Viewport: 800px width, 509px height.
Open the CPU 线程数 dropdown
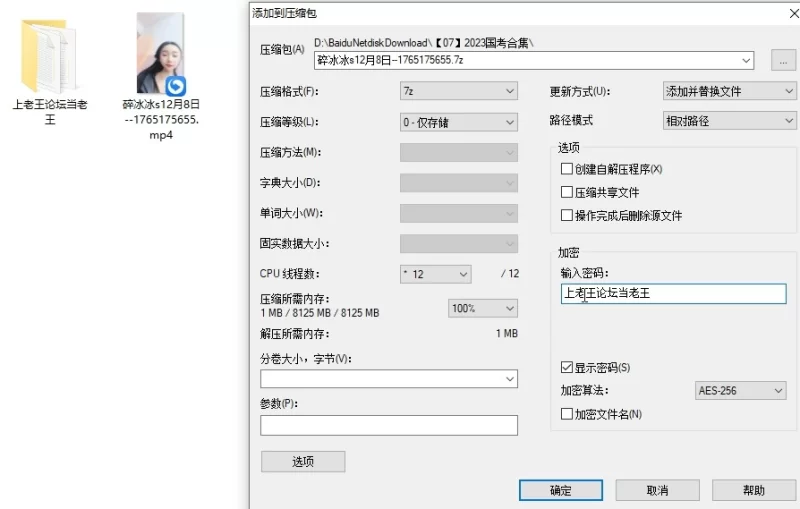click(x=435, y=274)
